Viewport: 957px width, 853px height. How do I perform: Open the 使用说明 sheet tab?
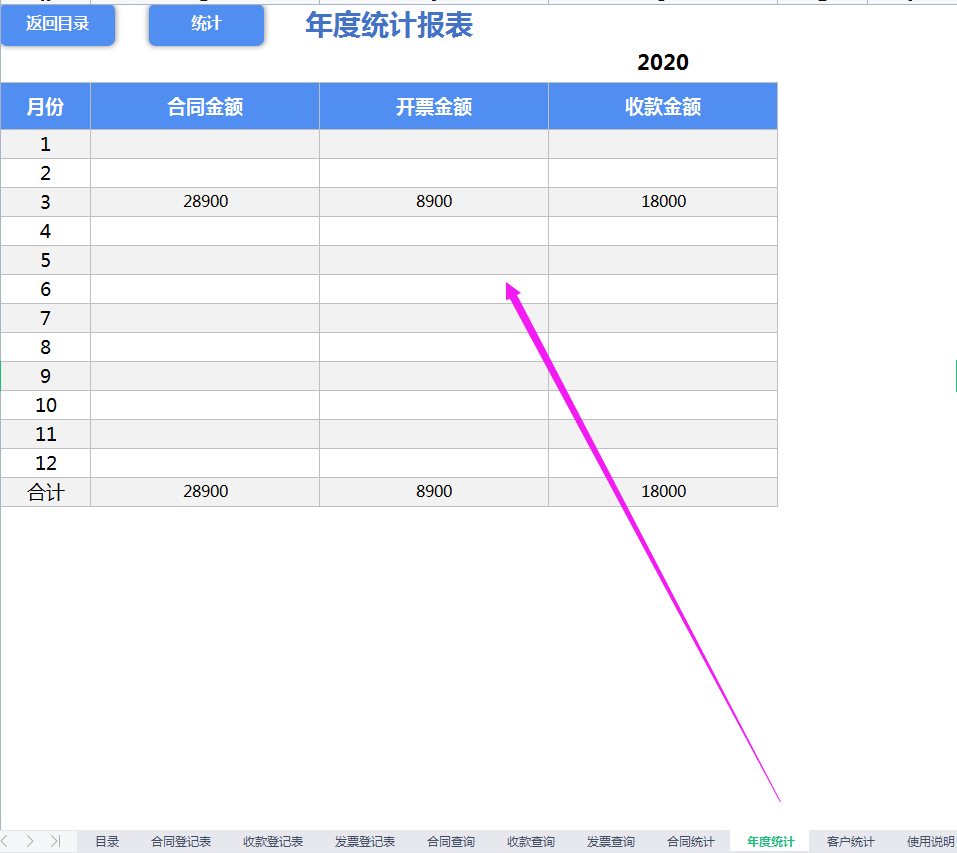(x=926, y=841)
